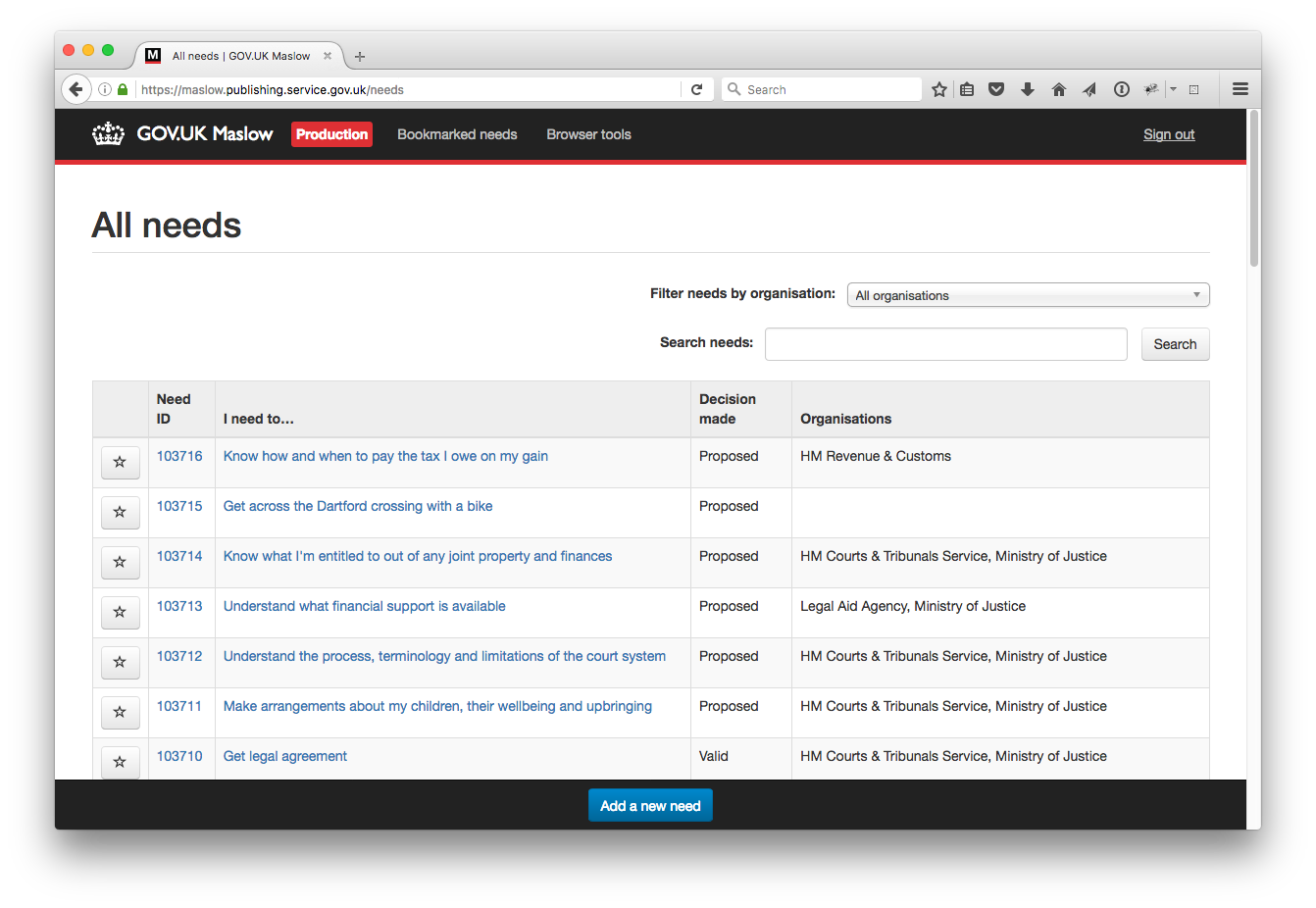Click the GOV.UK crown logo
Image resolution: width=1316 pixels, height=908 pixels.
click(x=108, y=134)
